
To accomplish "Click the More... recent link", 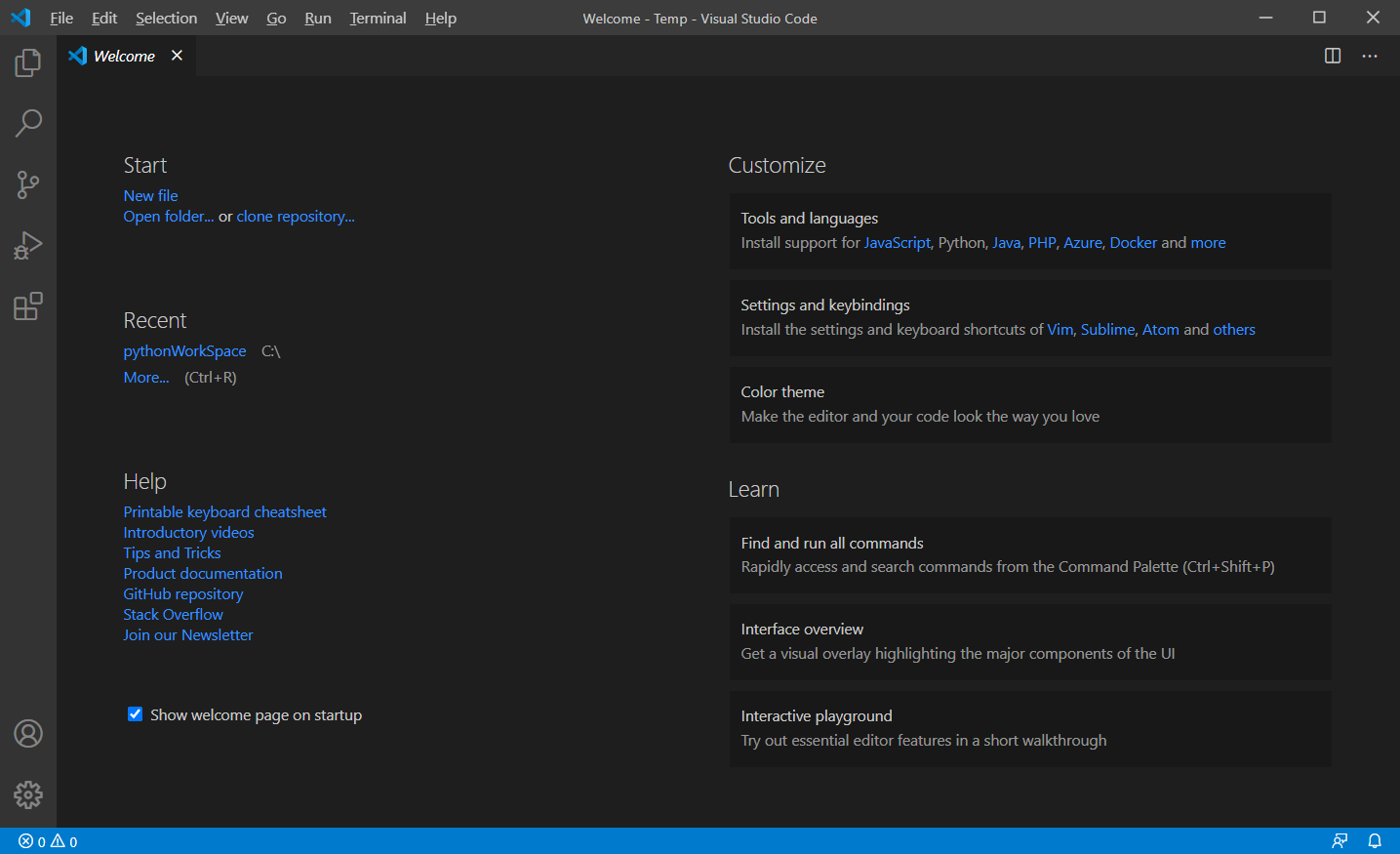I will 146,377.
